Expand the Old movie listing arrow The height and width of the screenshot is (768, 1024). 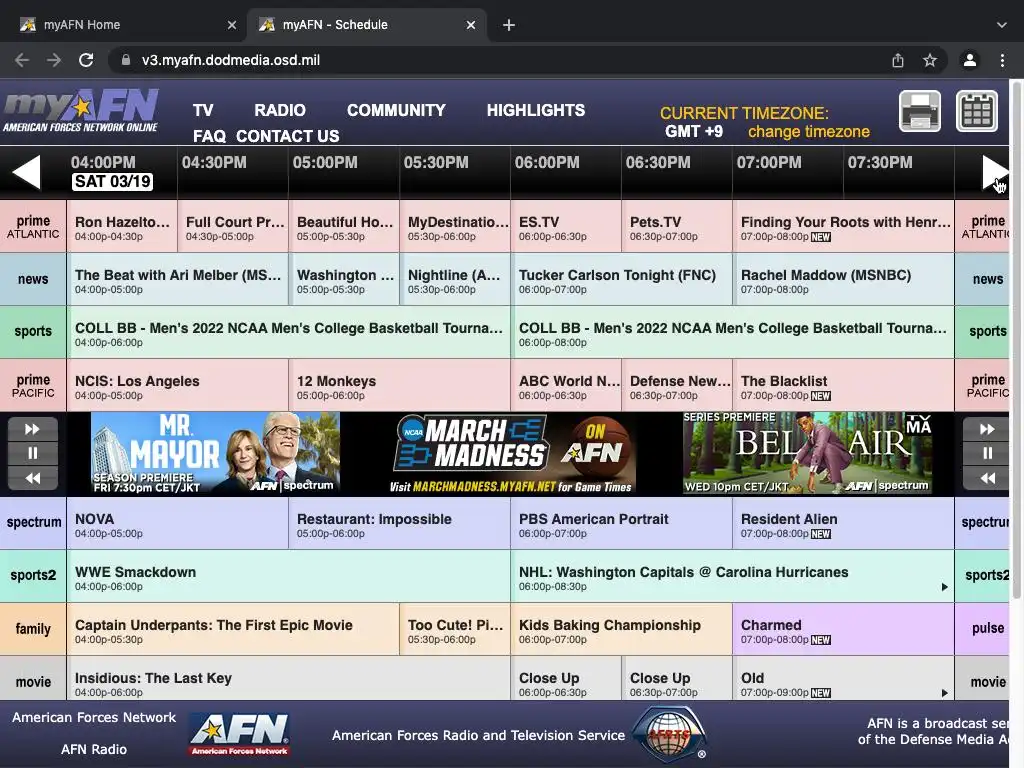[x=944, y=693]
